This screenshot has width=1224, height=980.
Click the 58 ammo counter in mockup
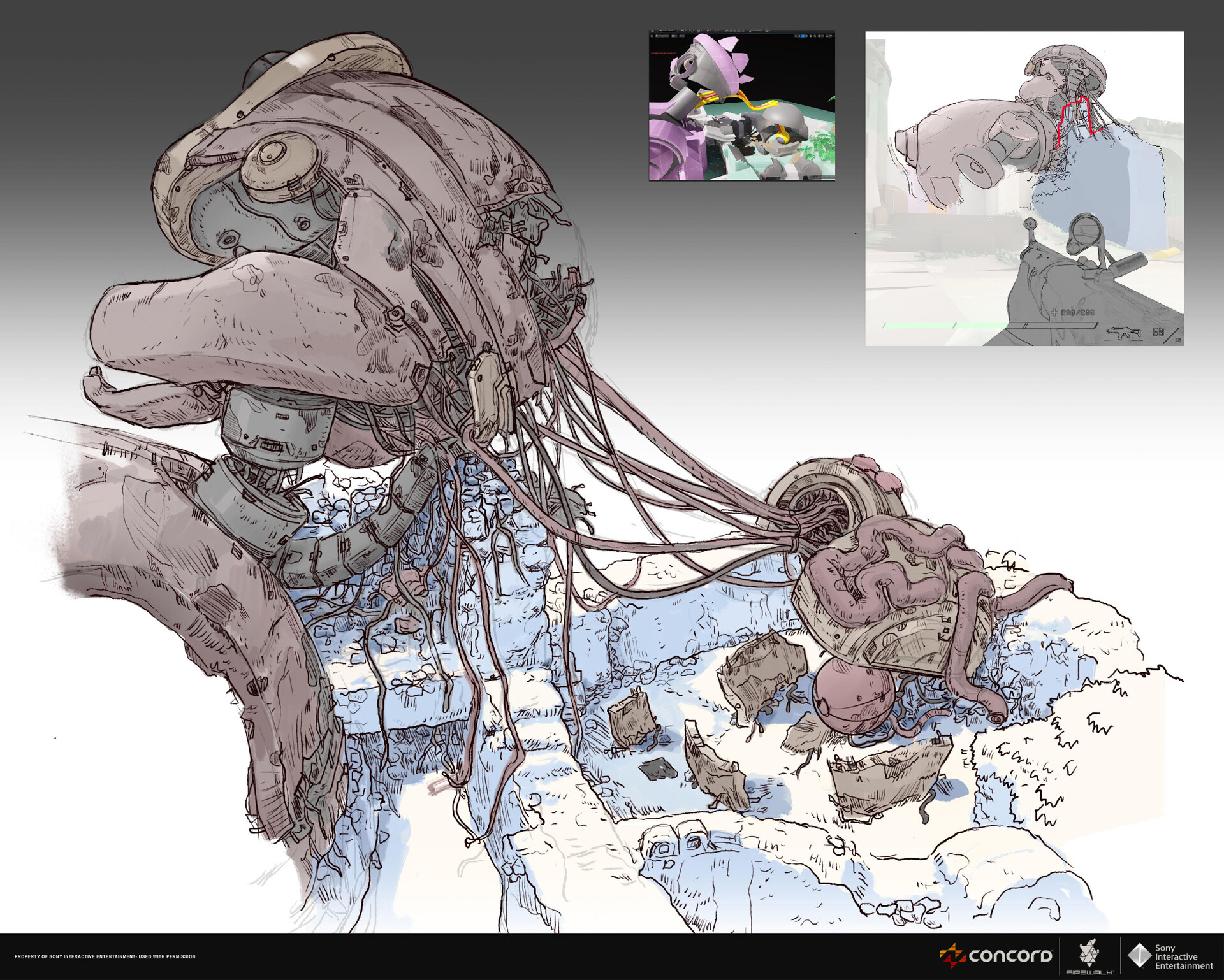point(1158,332)
